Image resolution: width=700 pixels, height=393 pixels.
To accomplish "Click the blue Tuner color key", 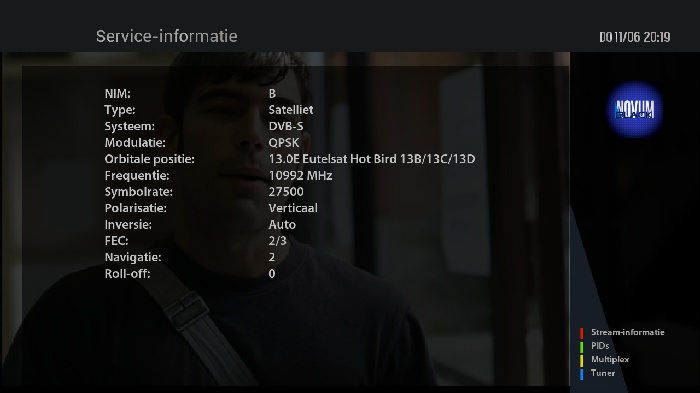I will coord(581,374).
